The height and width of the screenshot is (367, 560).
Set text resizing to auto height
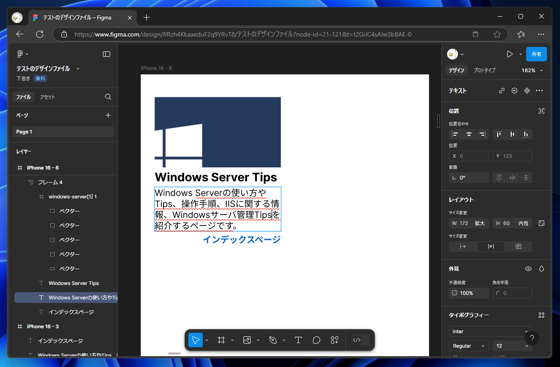[491, 246]
